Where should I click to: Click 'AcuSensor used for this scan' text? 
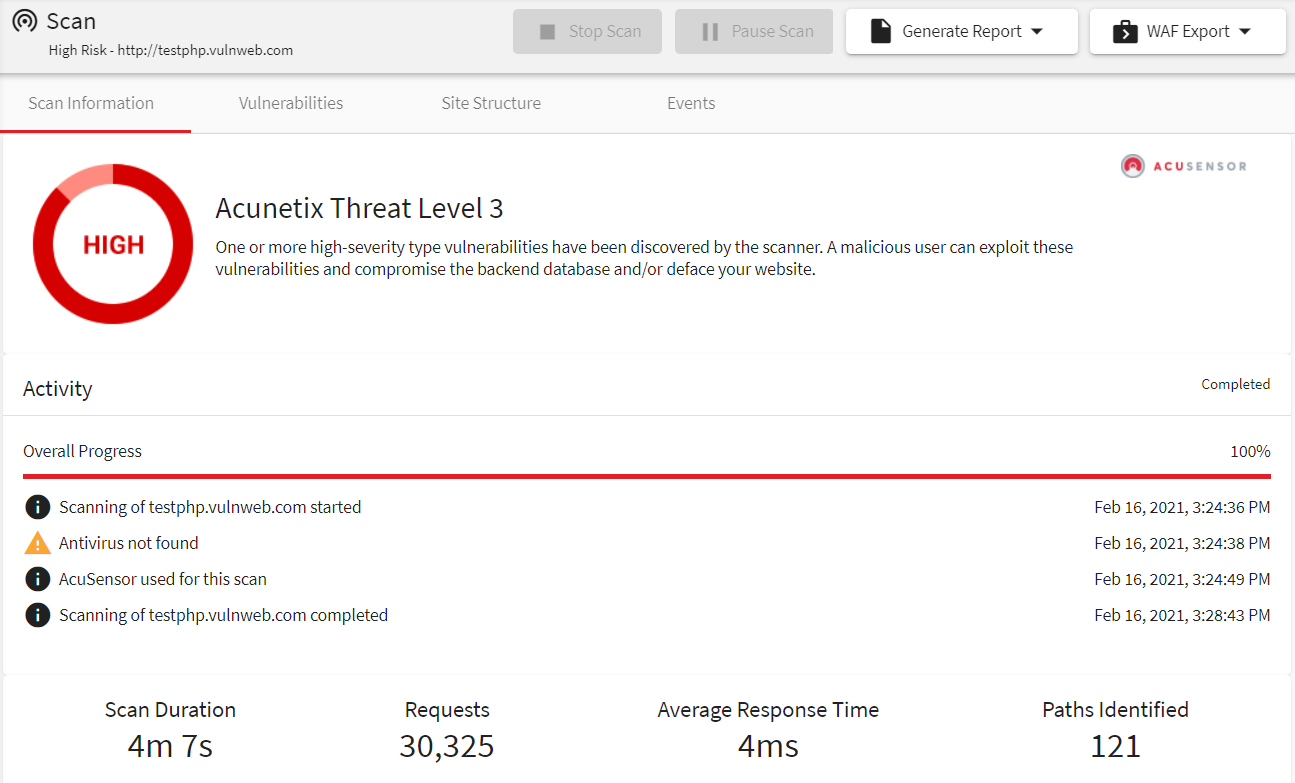point(163,579)
